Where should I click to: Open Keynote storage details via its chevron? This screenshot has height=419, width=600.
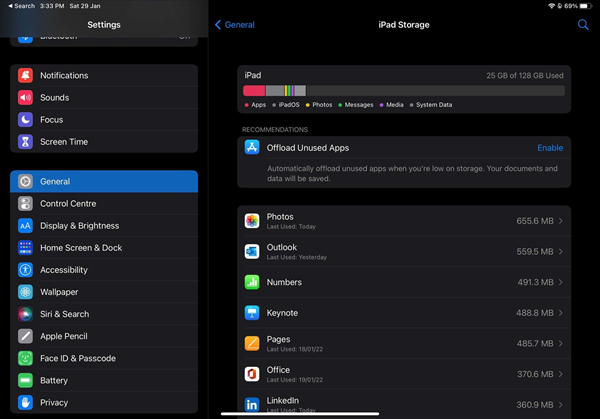(x=561, y=313)
